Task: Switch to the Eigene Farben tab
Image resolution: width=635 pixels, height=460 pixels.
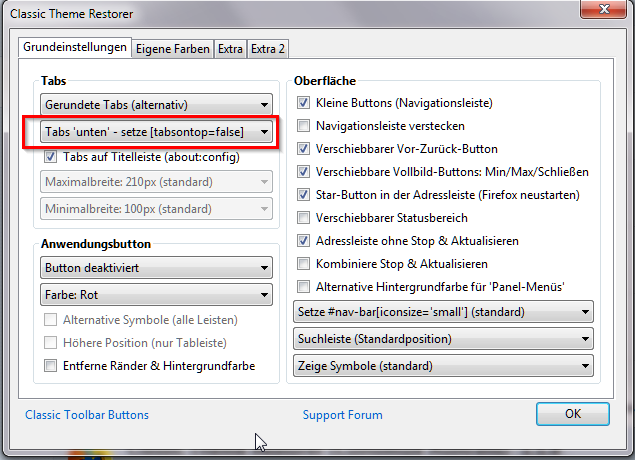Action: tap(172, 48)
